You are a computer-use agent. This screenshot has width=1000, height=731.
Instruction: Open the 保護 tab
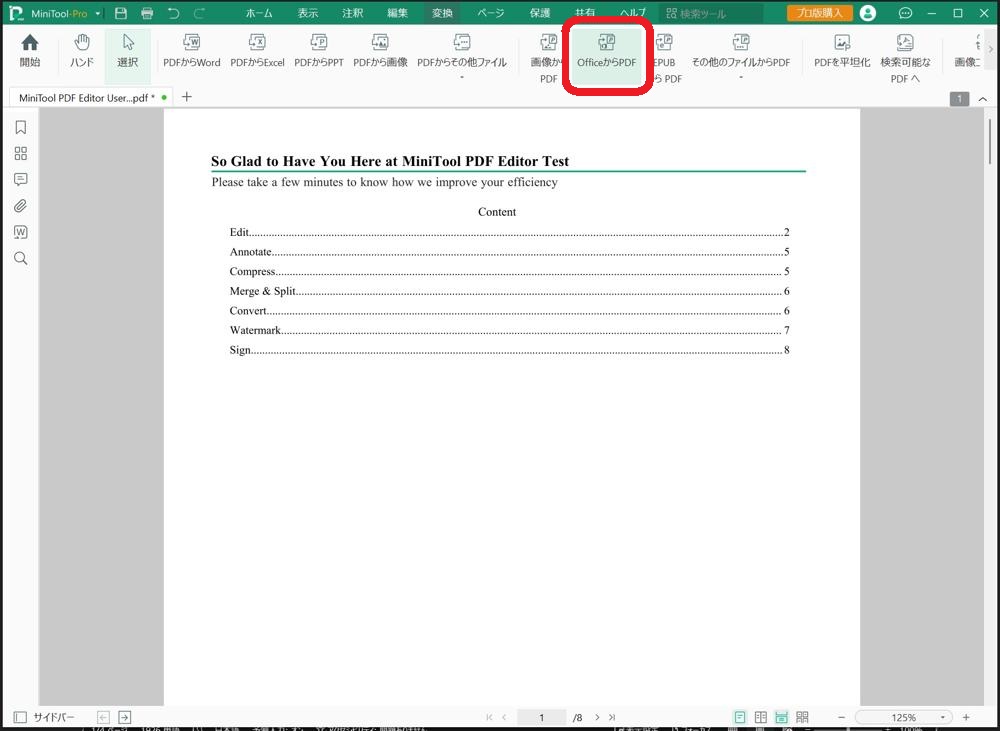(x=540, y=13)
